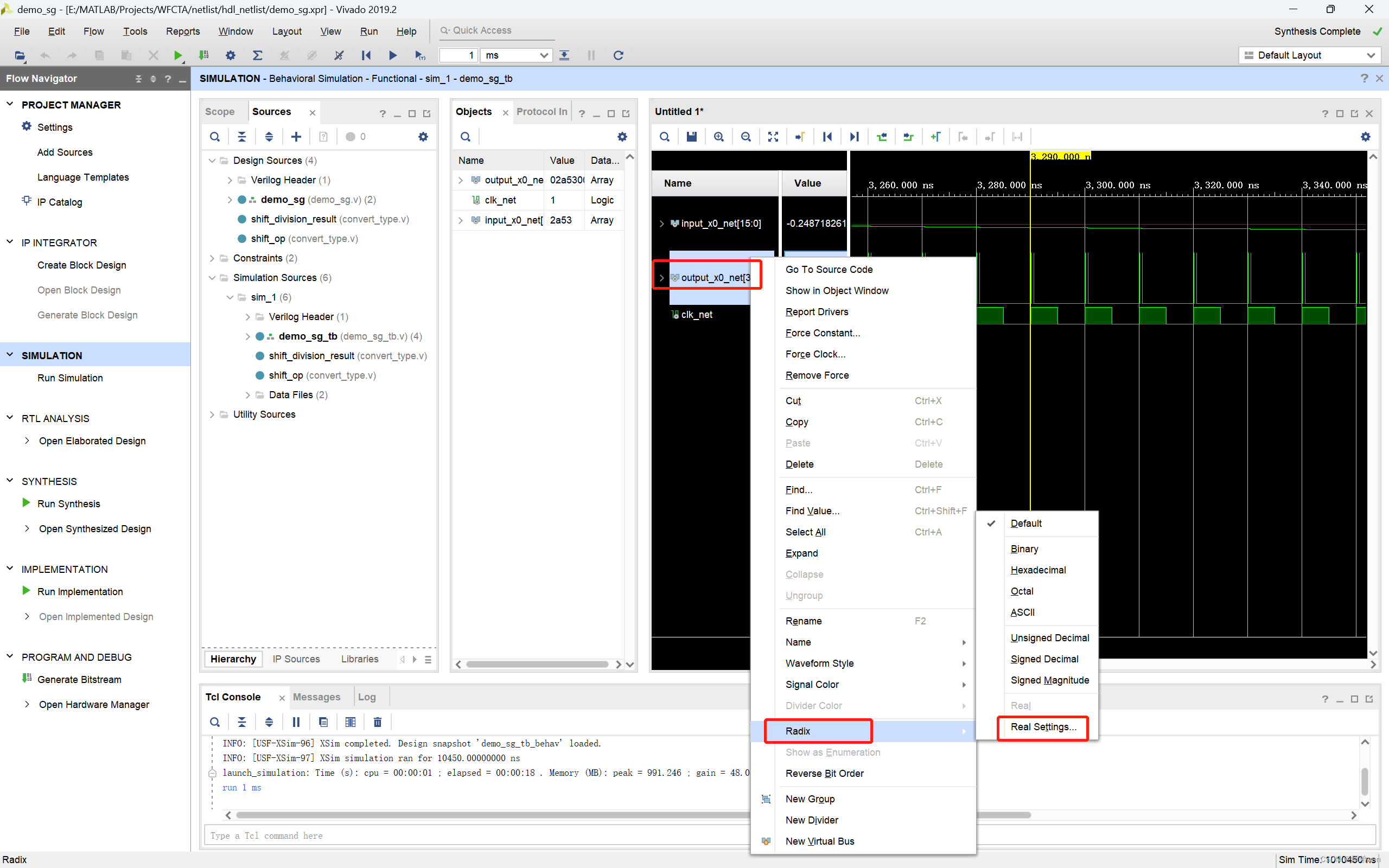Click Open Elaborated Design under RTL Analysis
1389x868 pixels.
pyautogui.click(x=92, y=441)
